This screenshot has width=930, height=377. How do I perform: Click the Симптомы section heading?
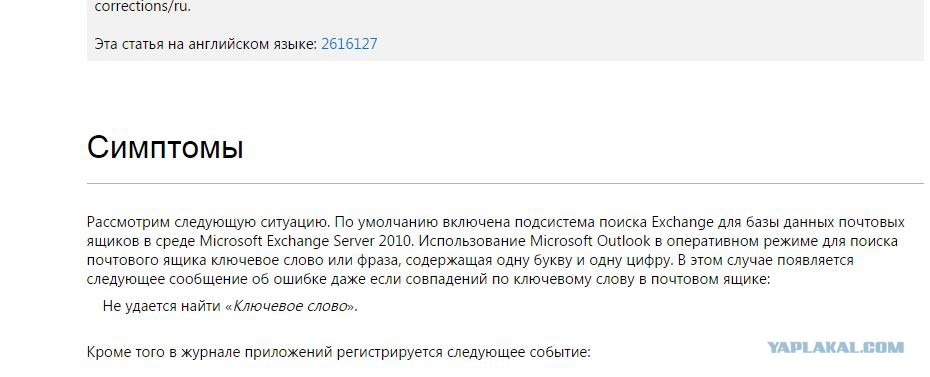165,148
